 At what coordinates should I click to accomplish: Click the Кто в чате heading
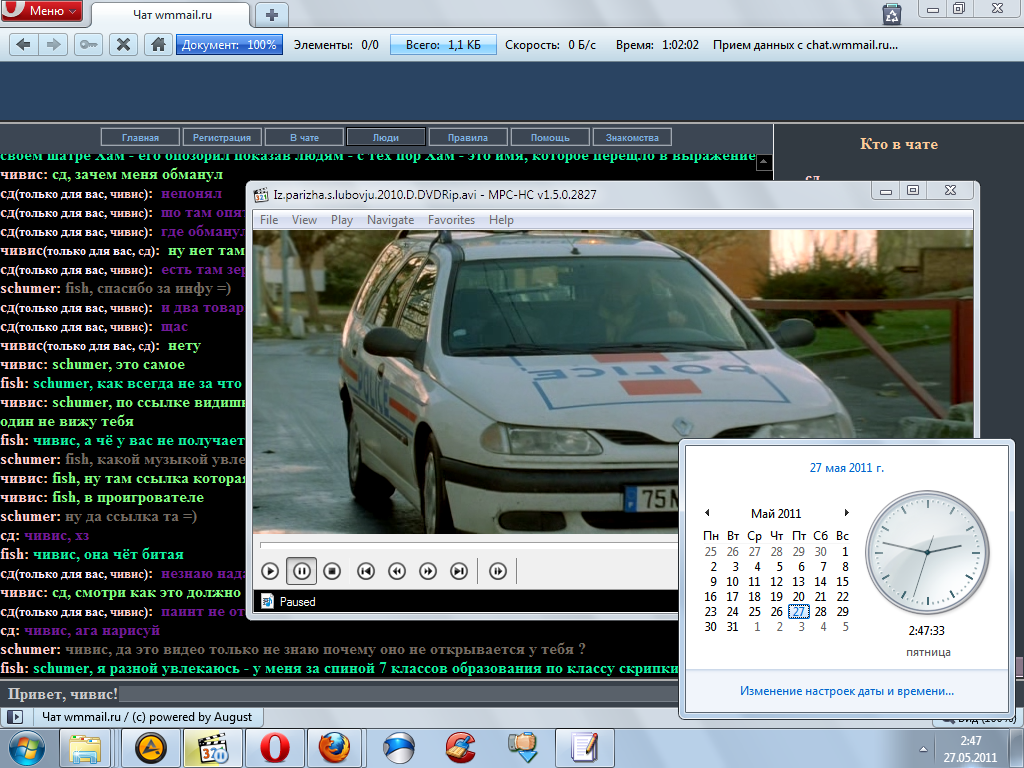[899, 144]
